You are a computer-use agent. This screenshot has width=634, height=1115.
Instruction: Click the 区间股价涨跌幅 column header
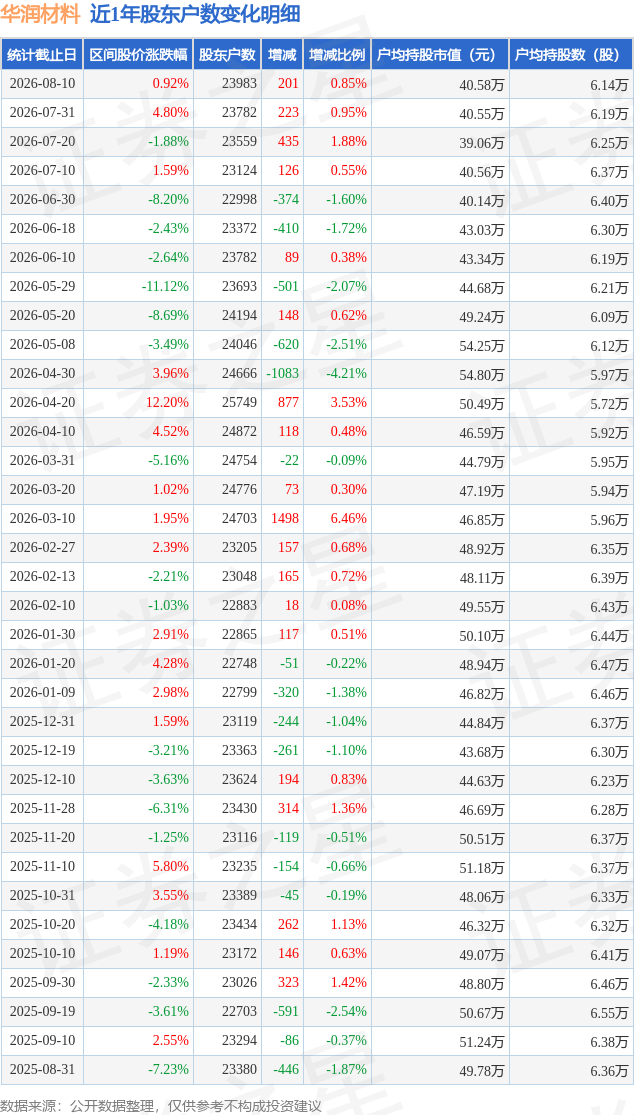pos(139,55)
